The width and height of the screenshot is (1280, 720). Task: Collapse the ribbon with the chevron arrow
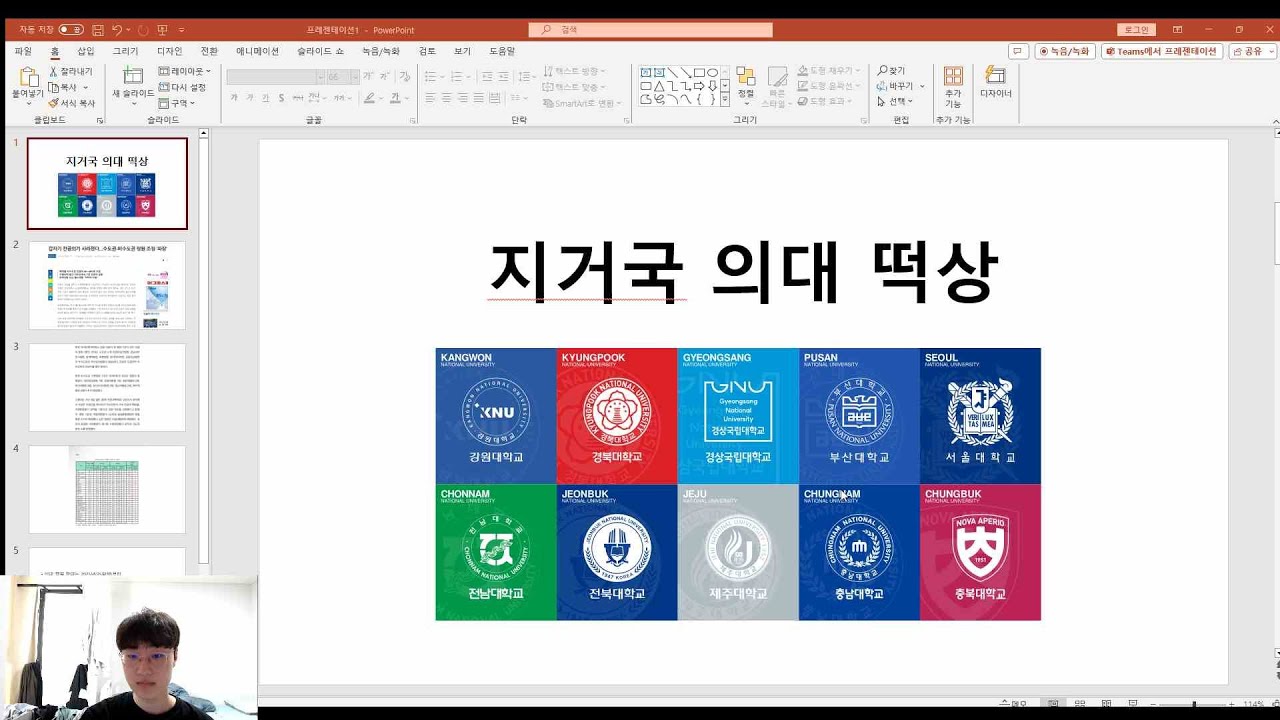(1275, 122)
